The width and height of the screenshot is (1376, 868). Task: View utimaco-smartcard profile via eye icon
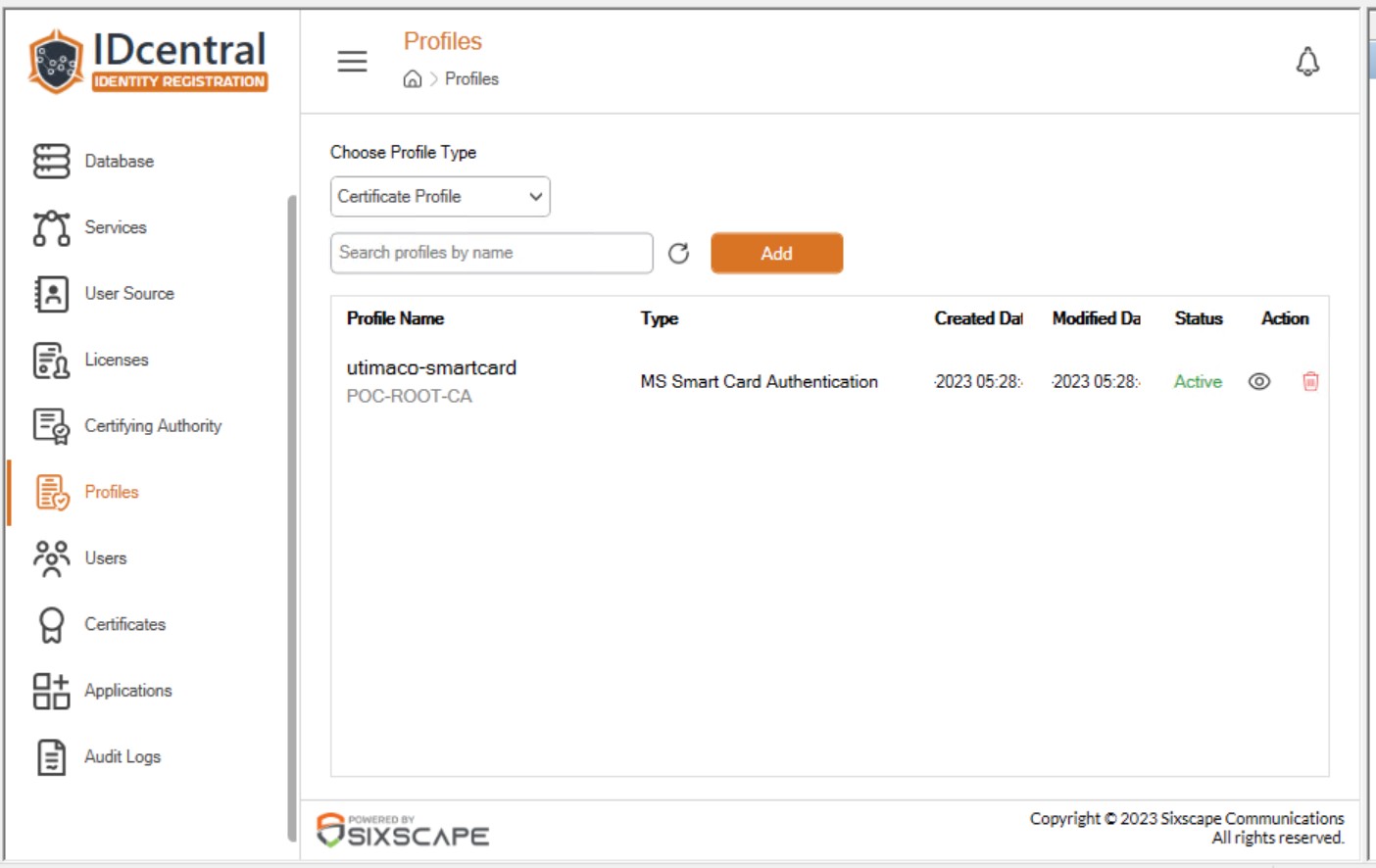(x=1259, y=381)
